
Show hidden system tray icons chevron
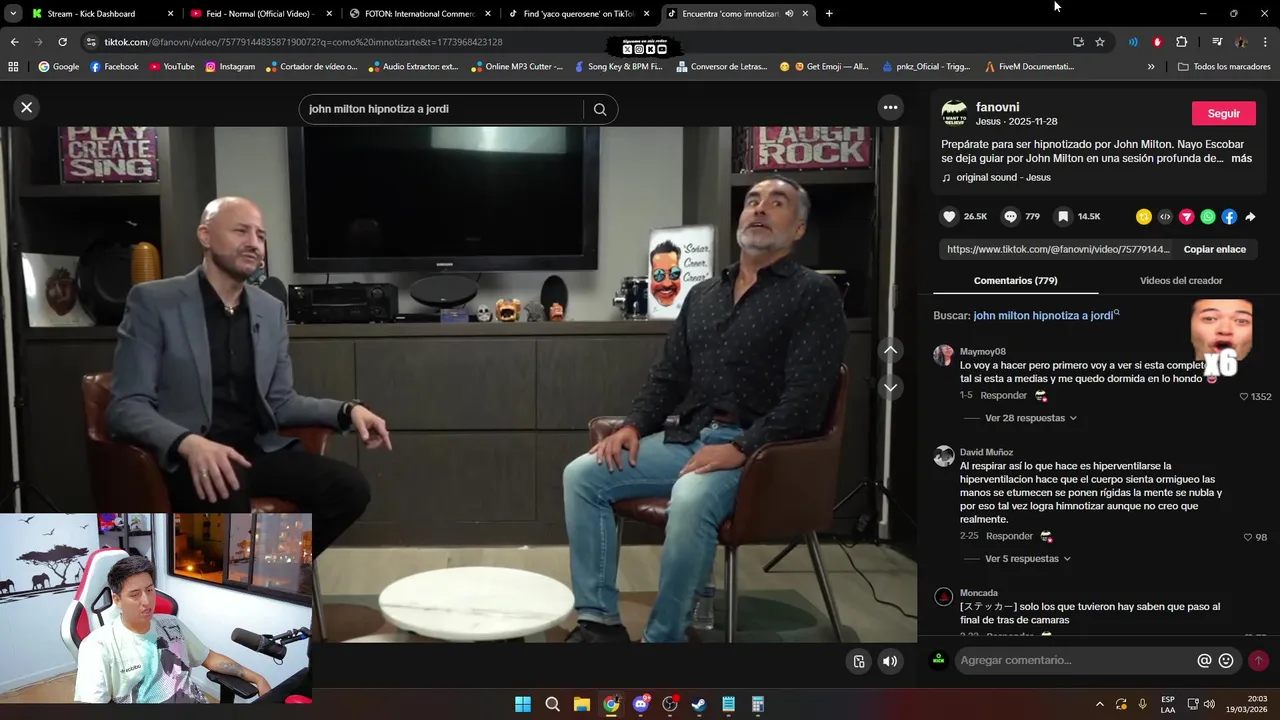(x=1099, y=704)
